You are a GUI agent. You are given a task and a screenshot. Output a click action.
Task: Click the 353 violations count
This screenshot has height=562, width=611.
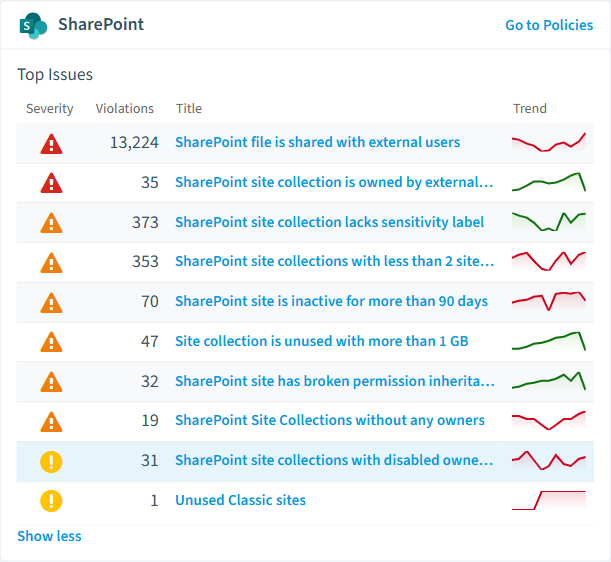(x=145, y=262)
